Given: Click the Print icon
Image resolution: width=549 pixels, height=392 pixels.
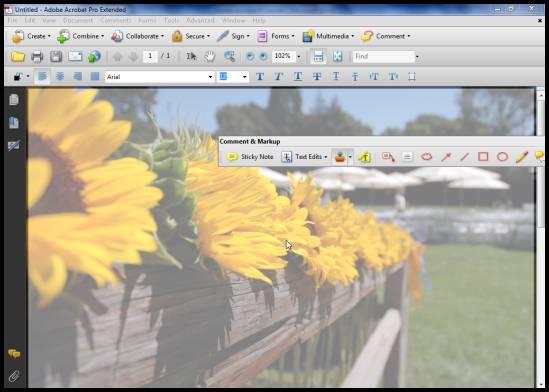Looking at the screenshot, I should click(x=37, y=56).
